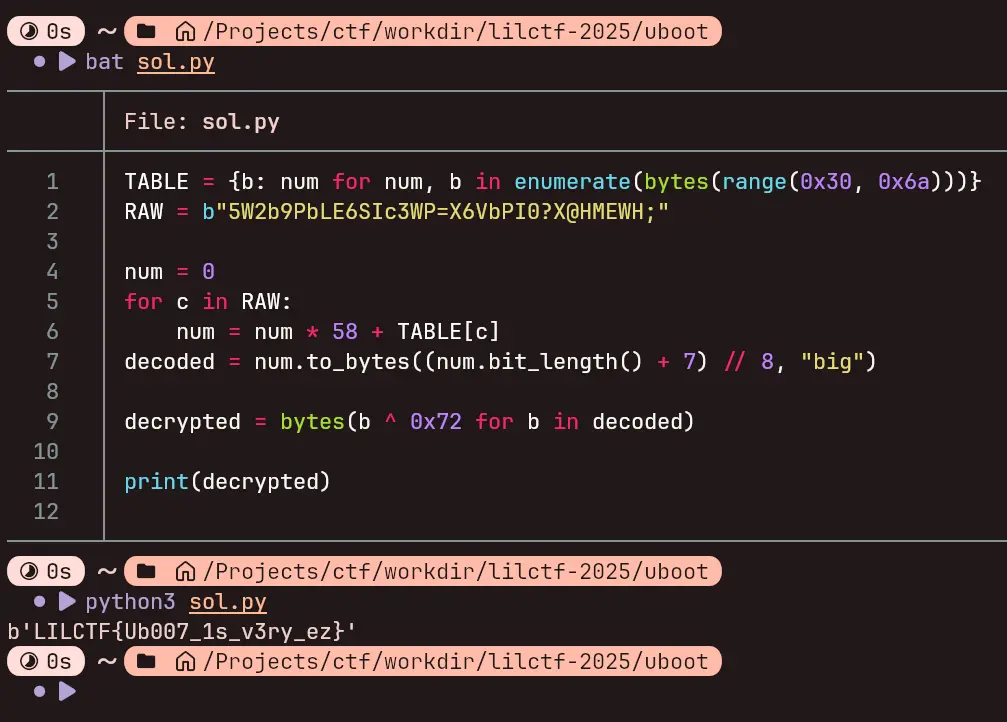The width and height of the screenshot is (1007, 722).
Task: Click the "File: sol.py" header text
Action: pyautogui.click(x=202, y=122)
